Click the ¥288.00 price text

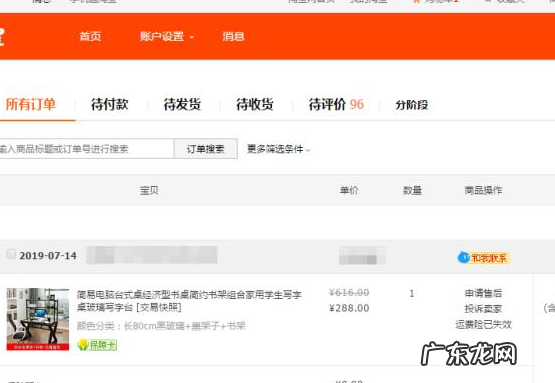click(349, 308)
